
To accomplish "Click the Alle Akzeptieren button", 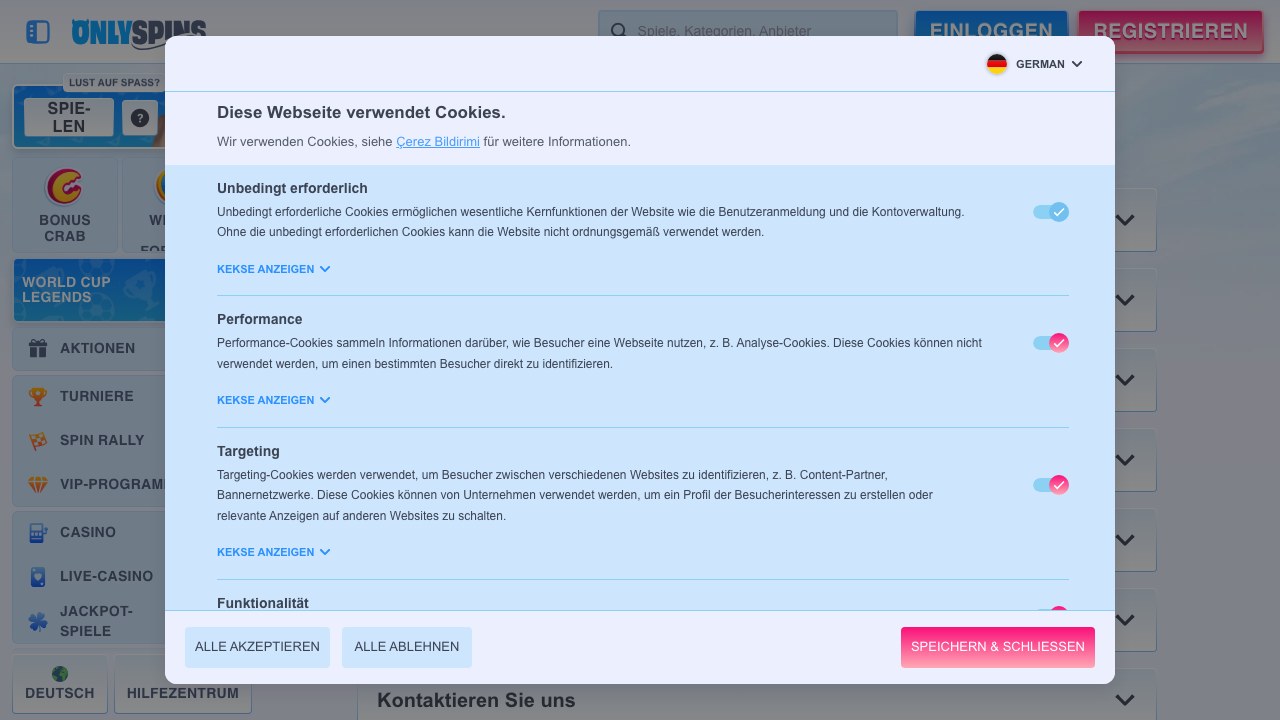I will [257, 647].
